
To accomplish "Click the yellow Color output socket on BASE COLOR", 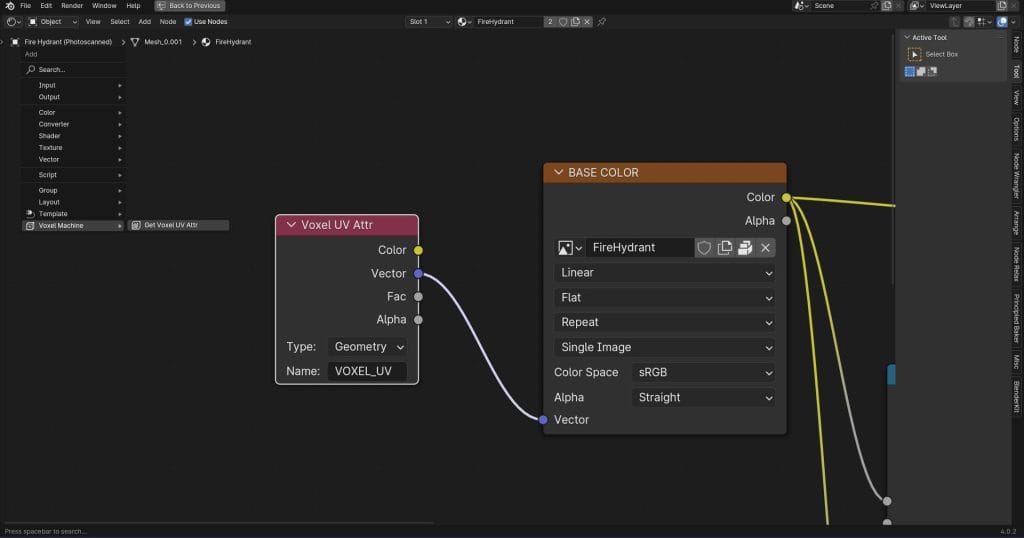I will (786, 197).
